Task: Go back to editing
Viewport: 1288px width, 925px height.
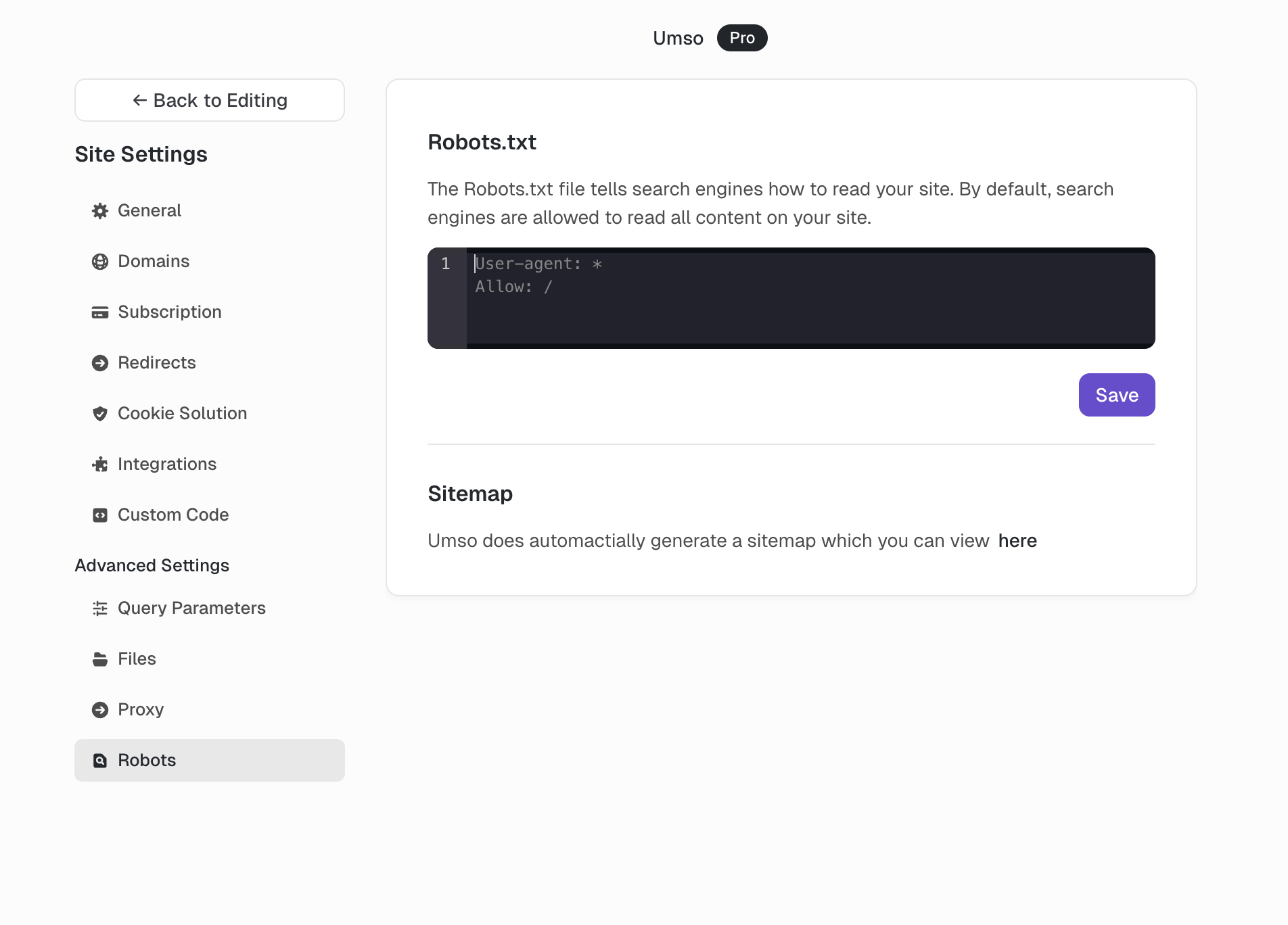Action: (x=209, y=100)
